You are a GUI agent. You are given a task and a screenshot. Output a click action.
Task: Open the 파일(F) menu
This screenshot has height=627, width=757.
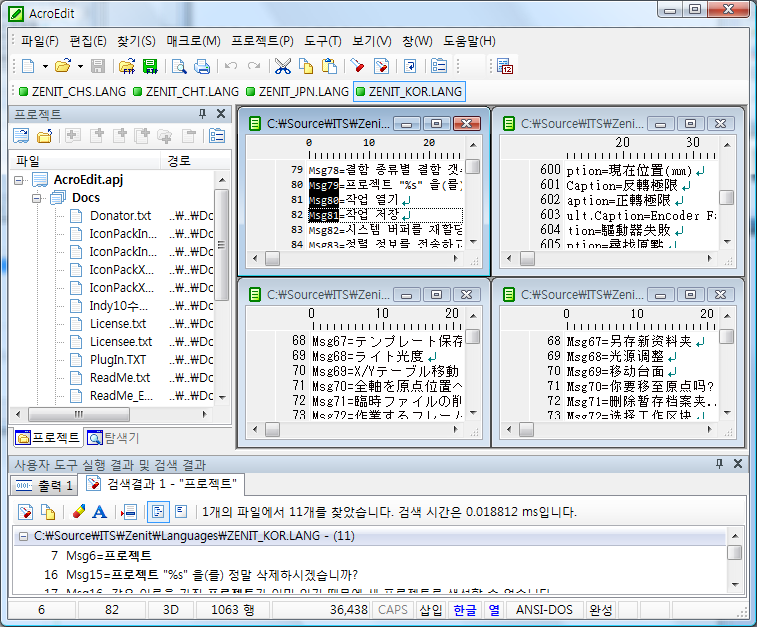tap(40, 42)
